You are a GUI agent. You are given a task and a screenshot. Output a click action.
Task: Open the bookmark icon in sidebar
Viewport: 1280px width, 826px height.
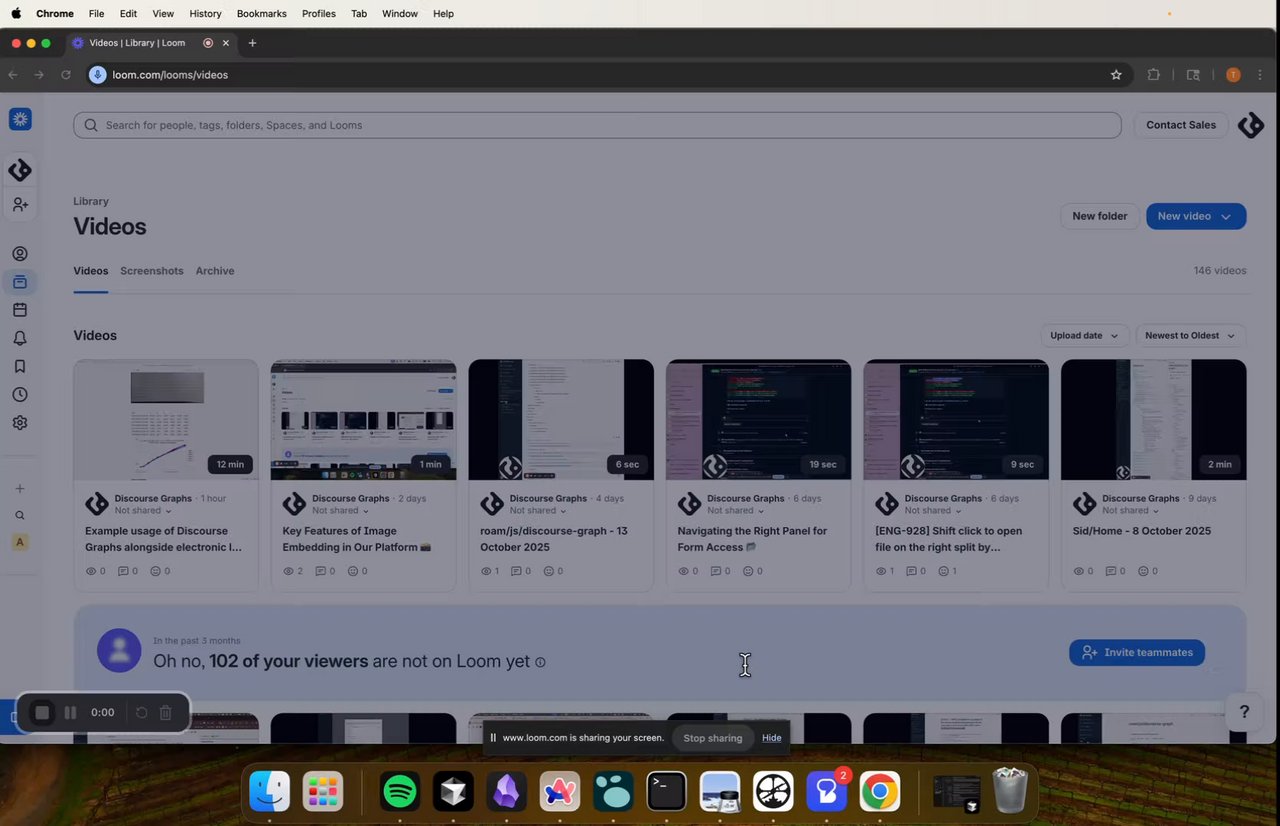click(x=20, y=366)
